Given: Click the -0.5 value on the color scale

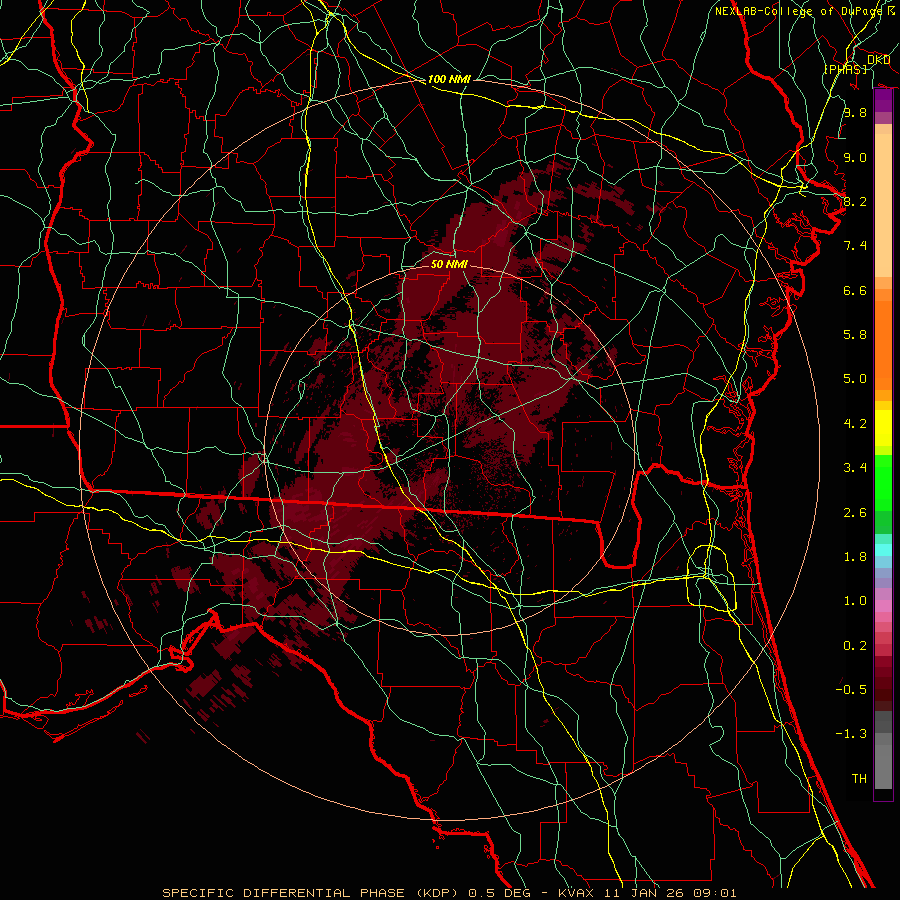Looking at the screenshot, I should pos(851,690).
